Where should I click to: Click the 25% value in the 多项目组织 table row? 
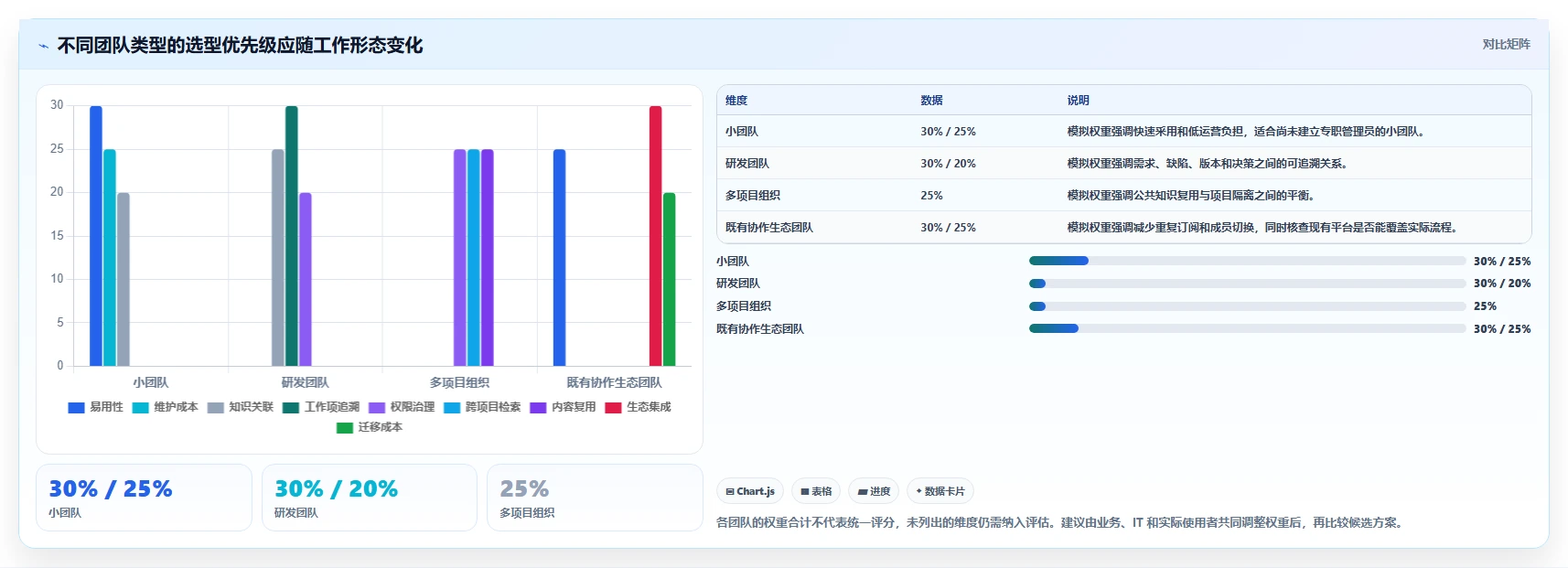coord(931,196)
